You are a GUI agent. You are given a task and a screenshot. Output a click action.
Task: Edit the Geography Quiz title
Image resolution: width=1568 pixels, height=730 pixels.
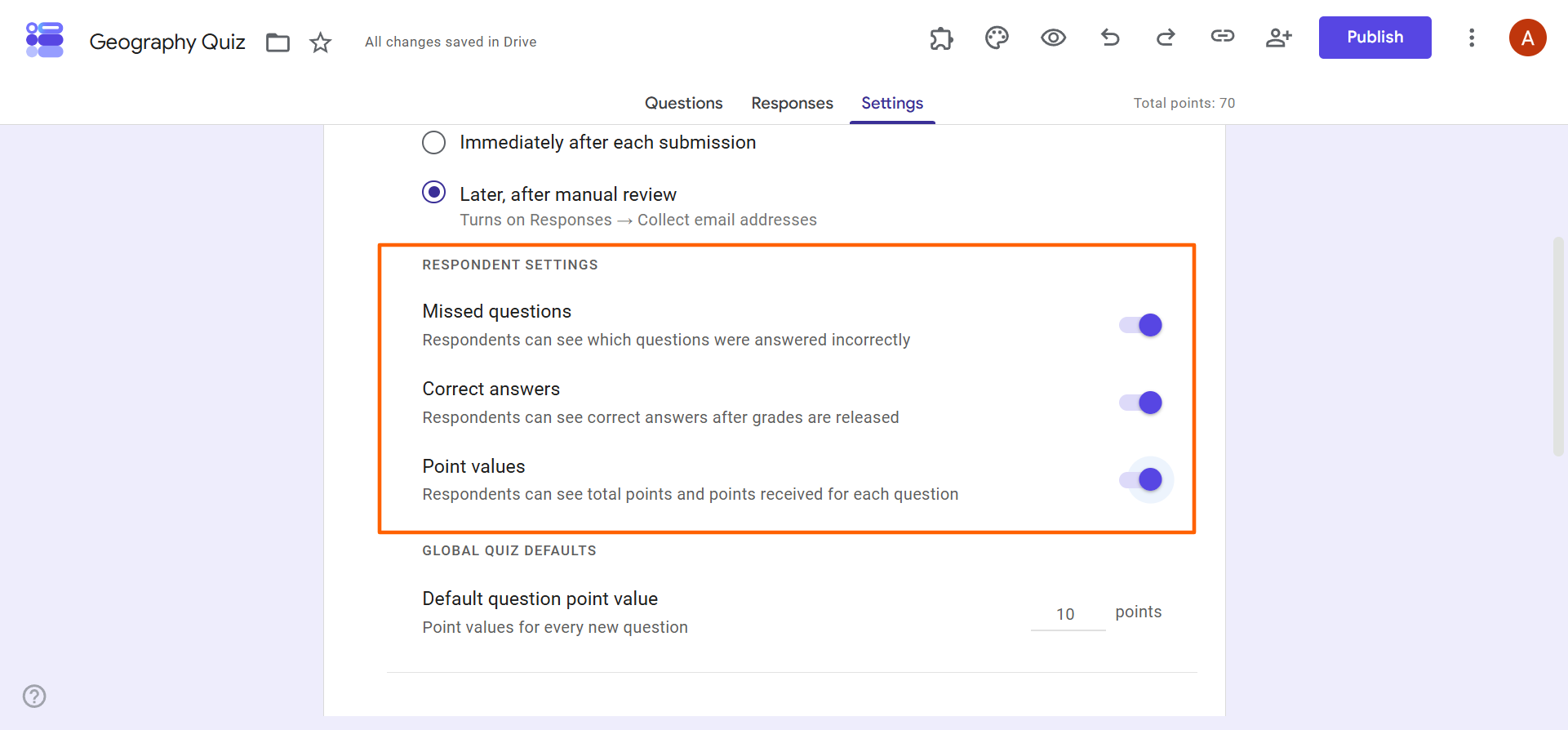pyautogui.click(x=167, y=42)
